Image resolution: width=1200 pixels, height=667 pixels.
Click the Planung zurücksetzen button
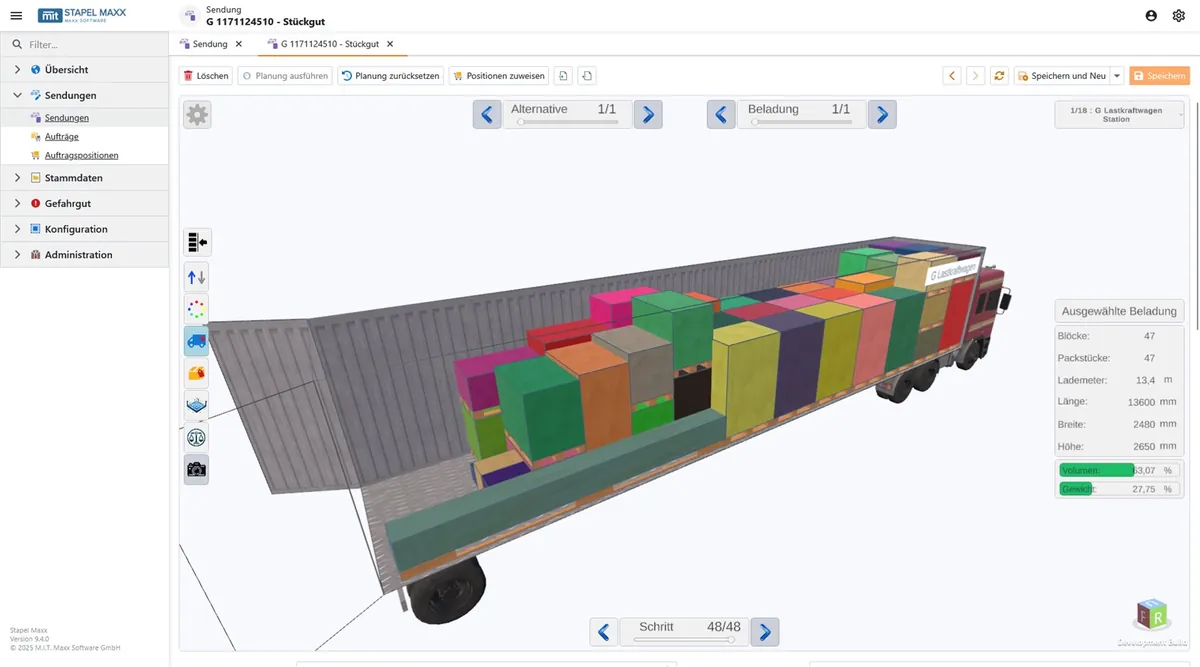click(x=390, y=76)
